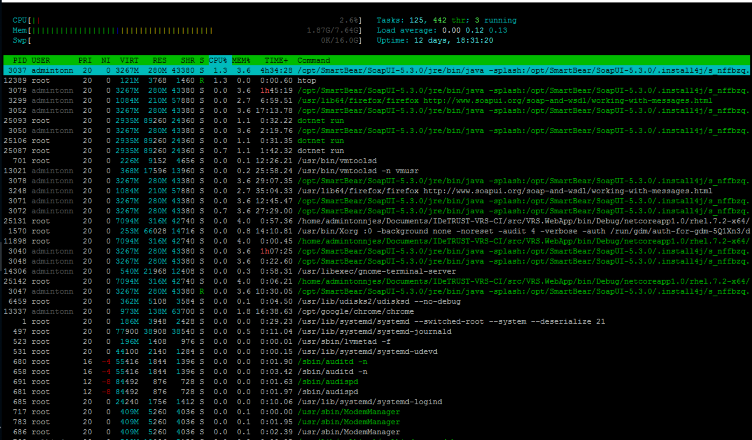Click the Uptime readout
Viewport: 752px width, 440px height.
pos(435,40)
